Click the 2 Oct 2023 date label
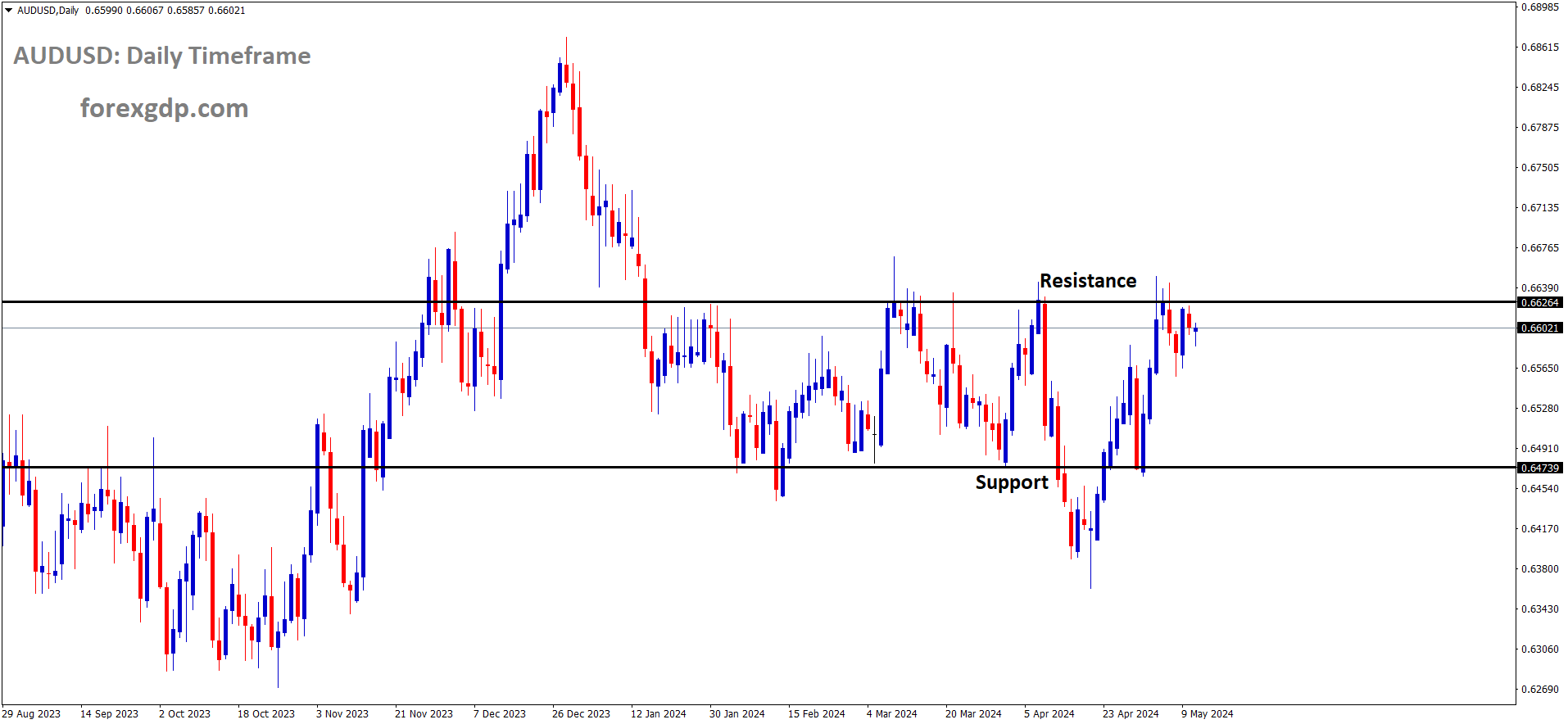Screen dimensions: 1568x724 coord(184,714)
